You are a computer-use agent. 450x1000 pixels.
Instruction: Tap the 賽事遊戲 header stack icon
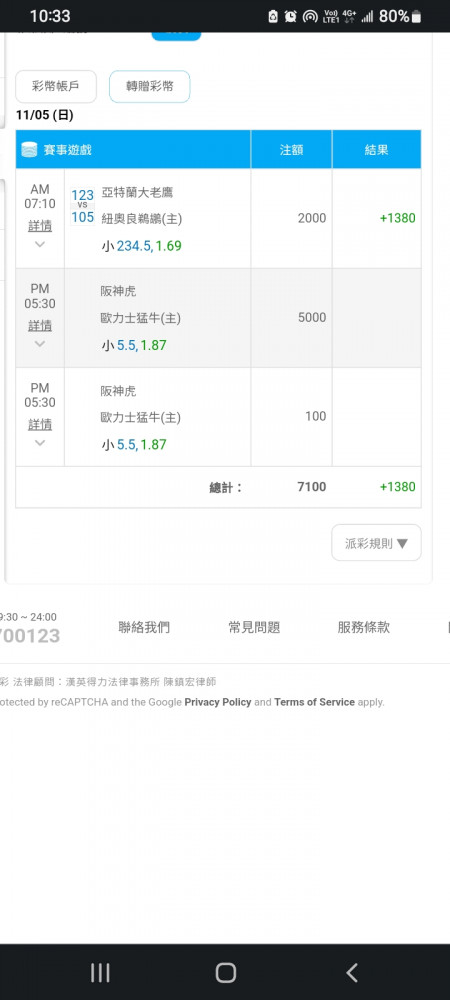[x=29, y=150]
